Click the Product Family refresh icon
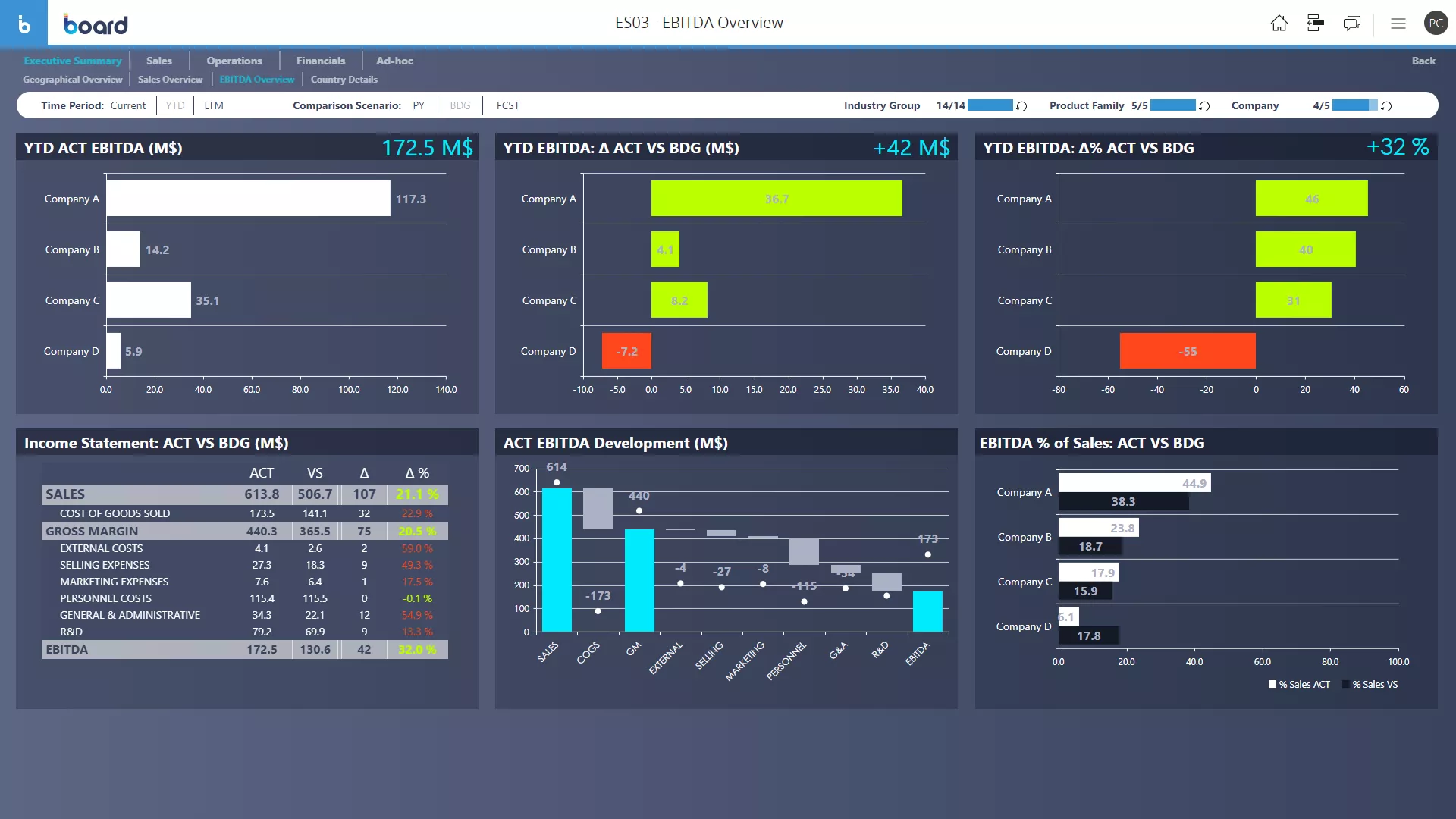 click(1206, 105)
